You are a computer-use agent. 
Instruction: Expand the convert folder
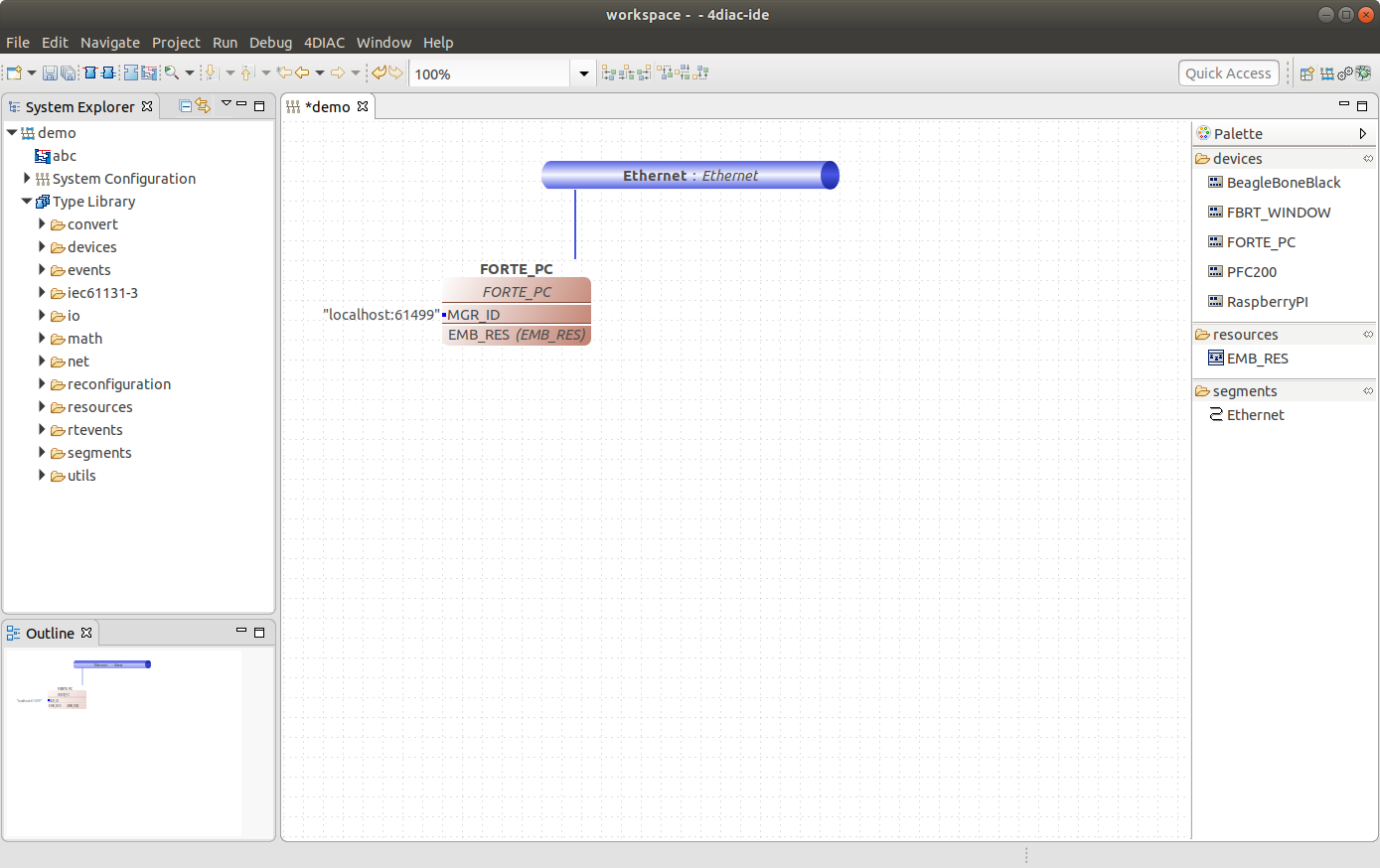click(x=42, y=224)
